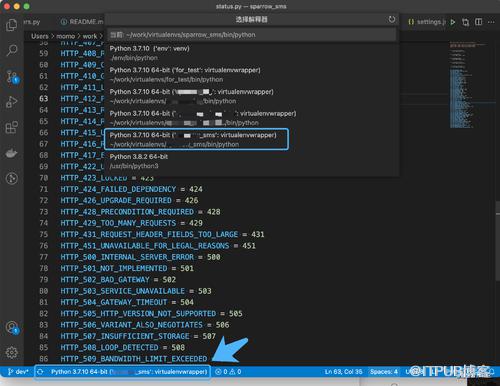Click work in the breadcrumb path
This screenshot has height=386, width=500.
90,36
